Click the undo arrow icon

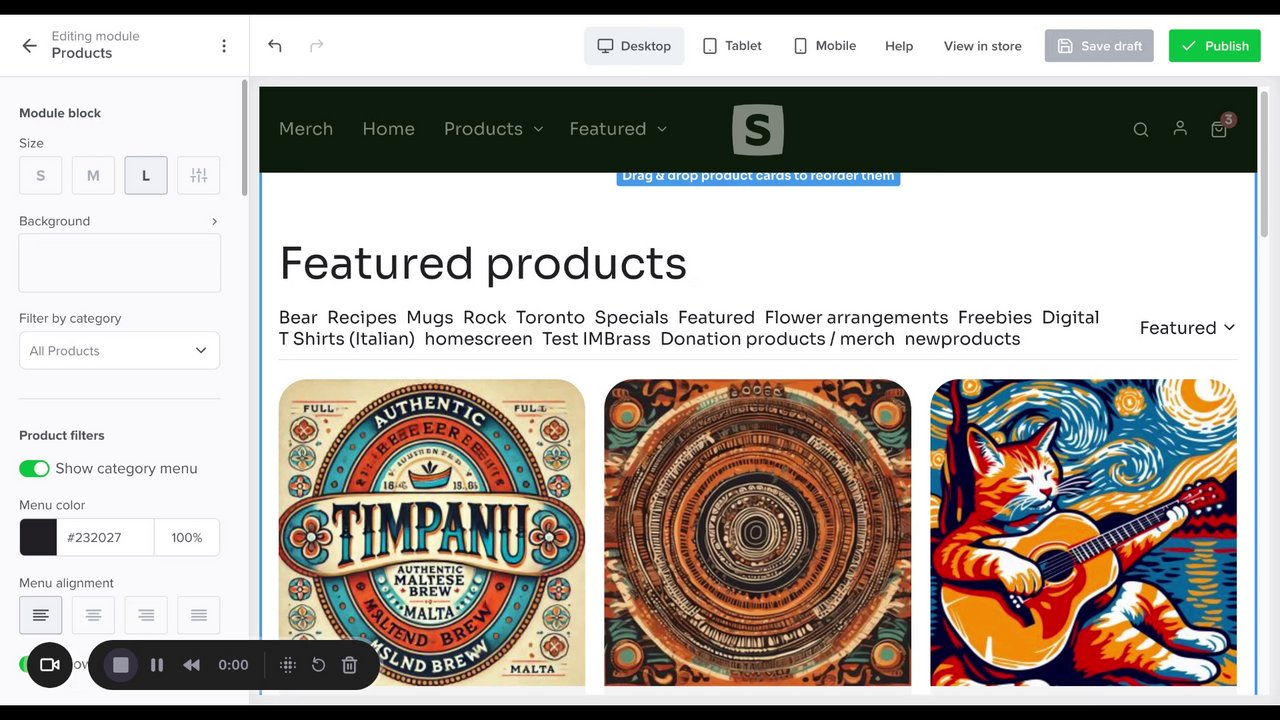click(275, 45)
